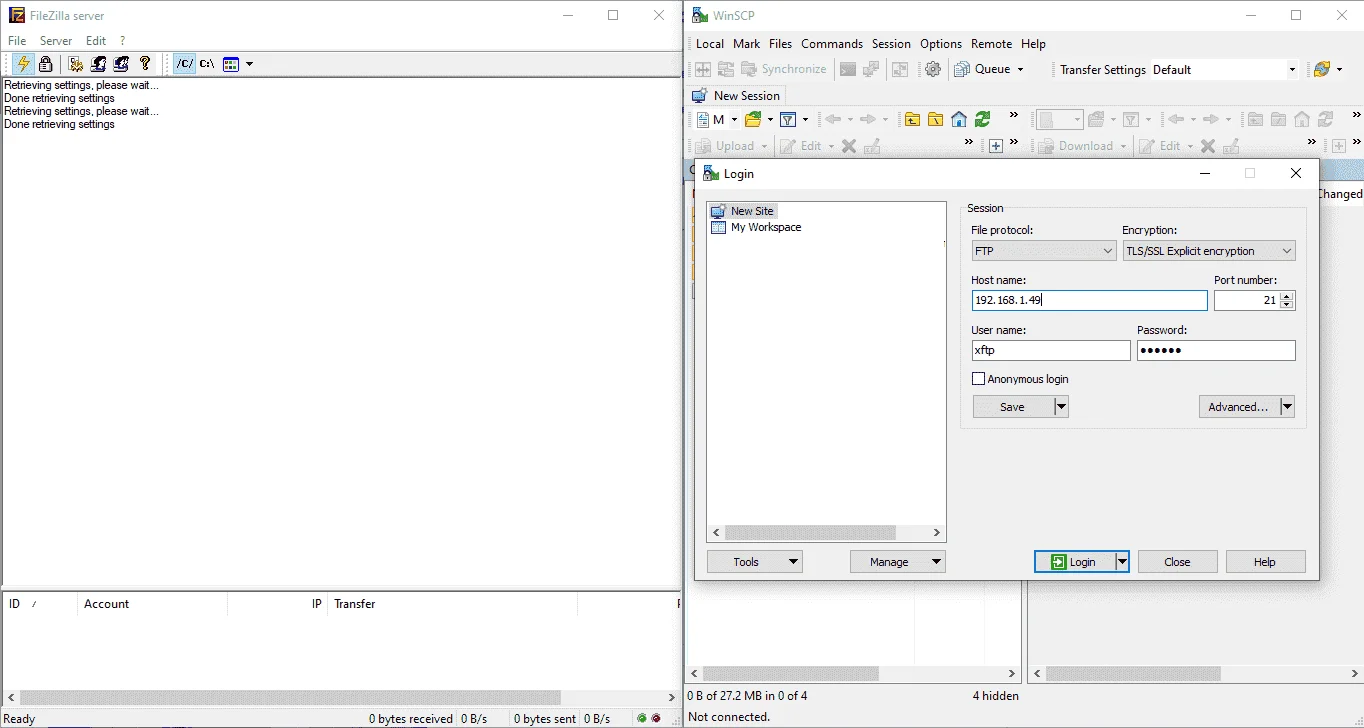Select the C:\ path display icon
This screenshot has height=728, width=1364.
coord(207,64)
